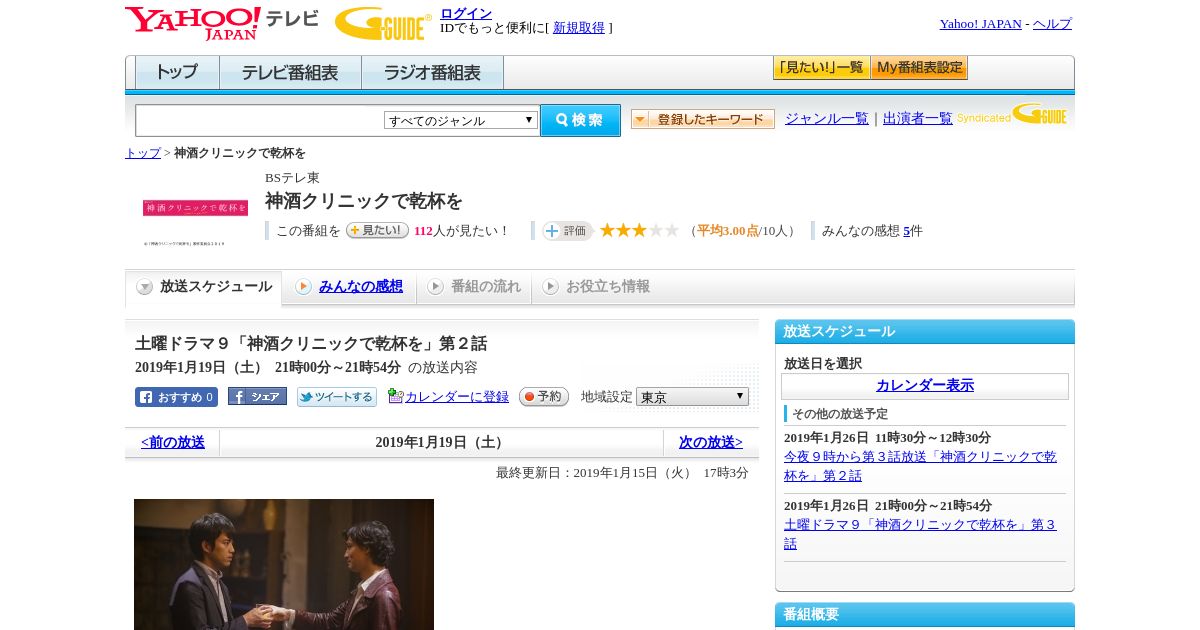Open the ラジオ番組表 navigation tab
This screenshot has height=630, width=1200.
click(432, 73)
